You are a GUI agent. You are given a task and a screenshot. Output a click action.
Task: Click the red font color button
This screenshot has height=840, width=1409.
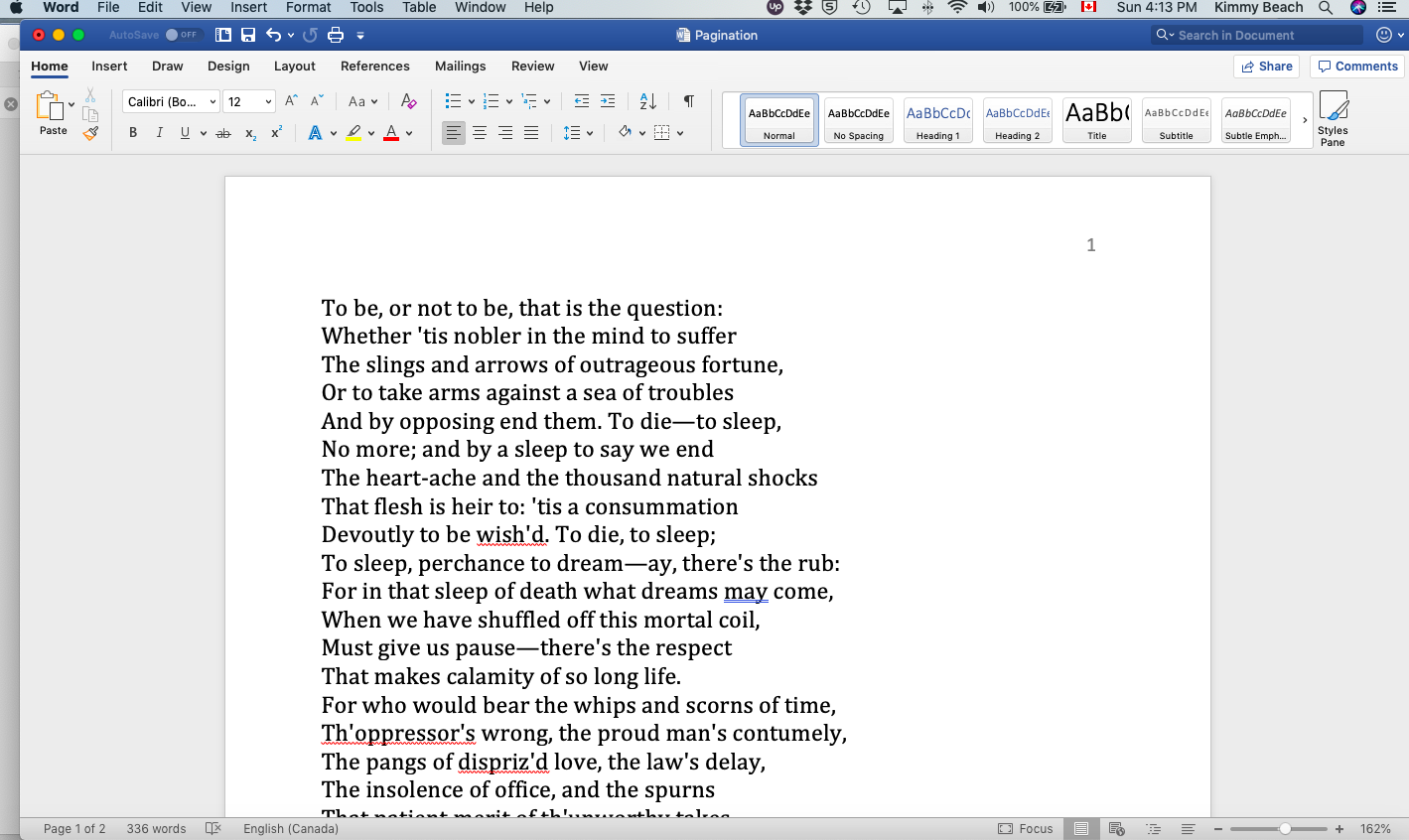pyautogui.click(x=391, y=133)
